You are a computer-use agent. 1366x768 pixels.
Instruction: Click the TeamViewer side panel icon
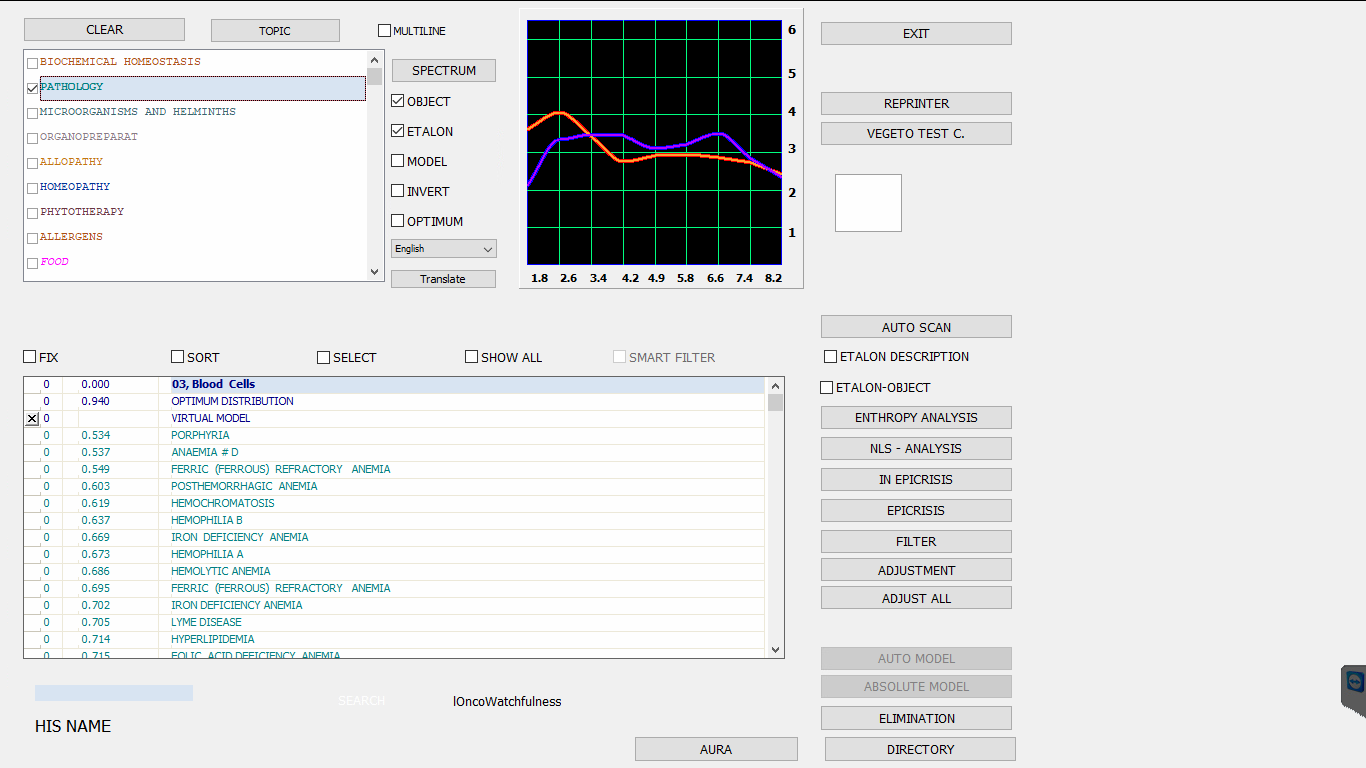(1355, 684)
